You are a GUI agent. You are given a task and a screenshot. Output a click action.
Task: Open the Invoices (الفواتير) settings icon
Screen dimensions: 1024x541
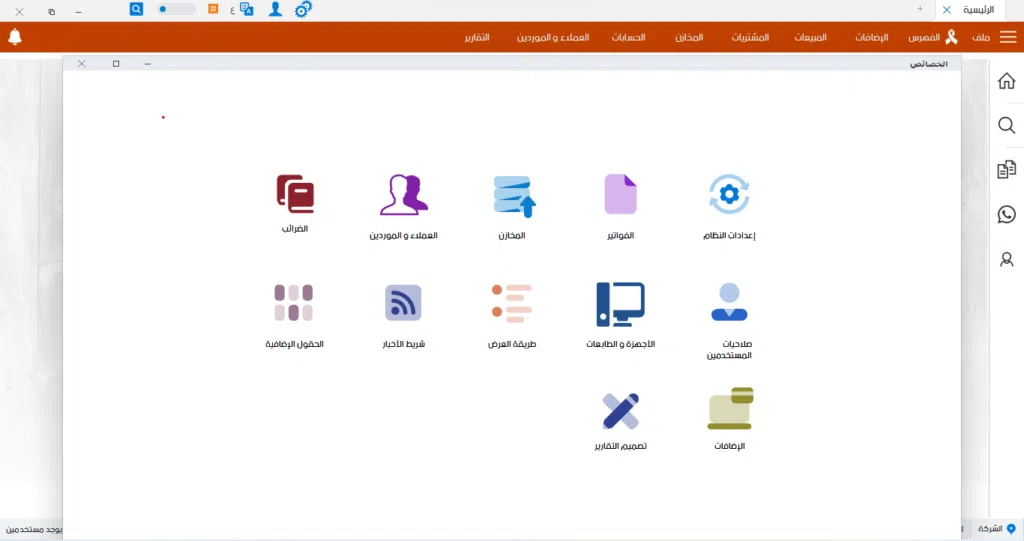pyautogui.click(x=620, y=195)
